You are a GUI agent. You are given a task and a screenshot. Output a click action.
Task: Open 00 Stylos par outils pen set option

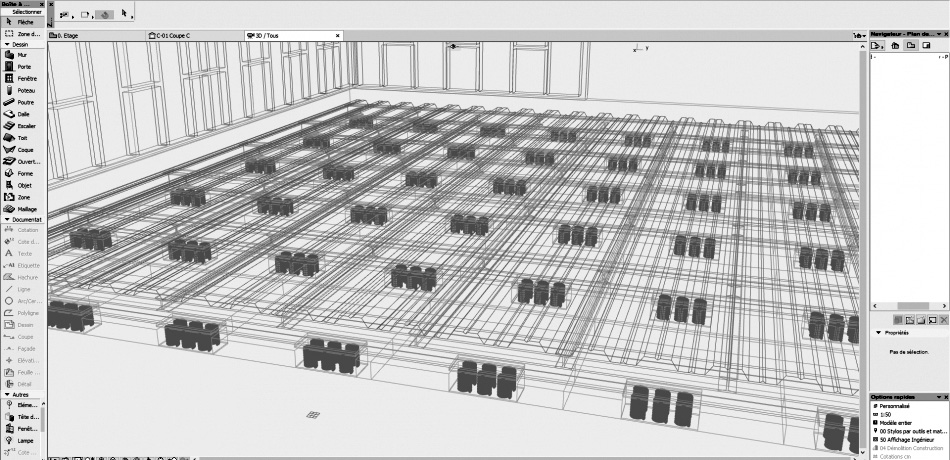pyautogui.click(x=909, y=432)
